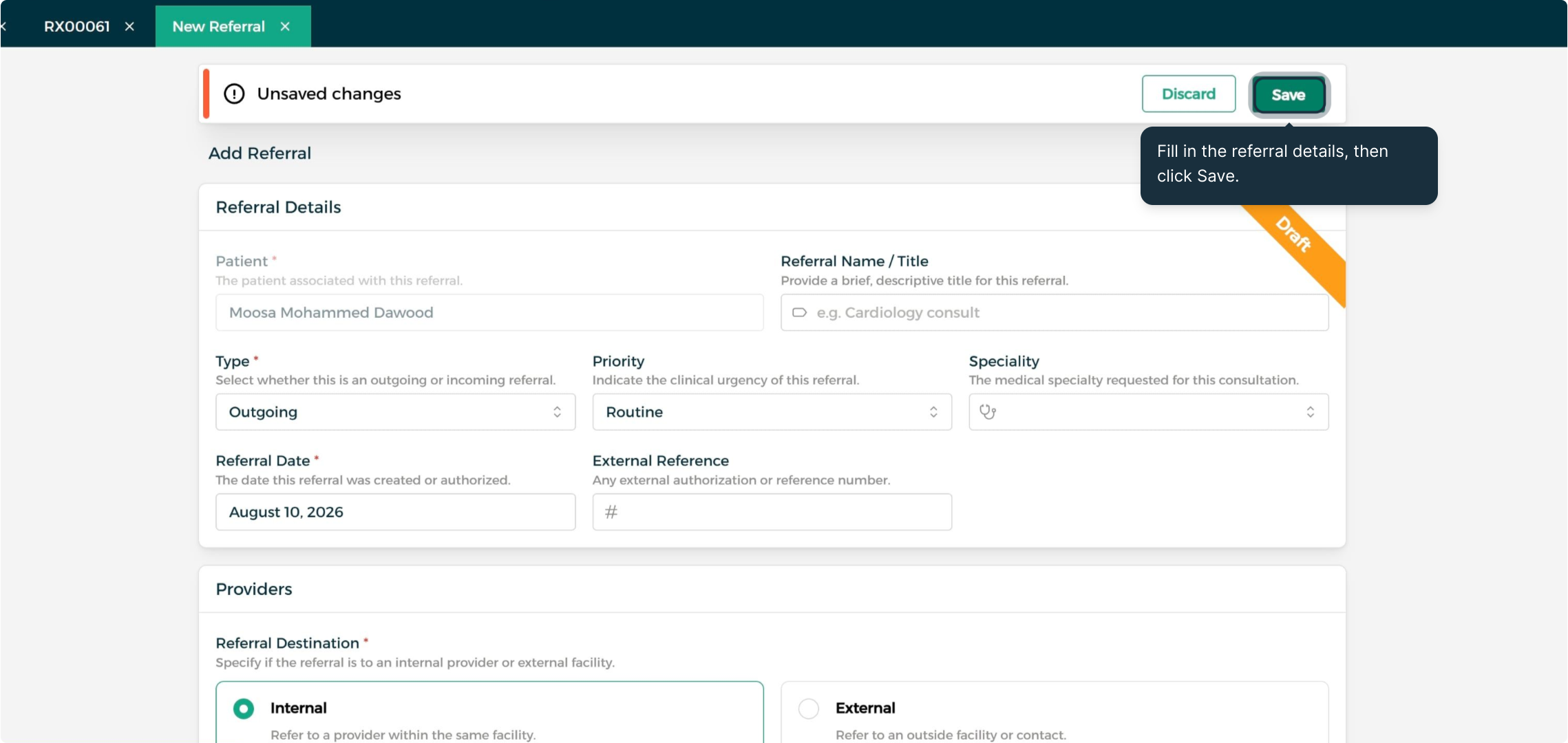Switch to the RX00061 tab
1568x743 pixels.
[77, 27]
